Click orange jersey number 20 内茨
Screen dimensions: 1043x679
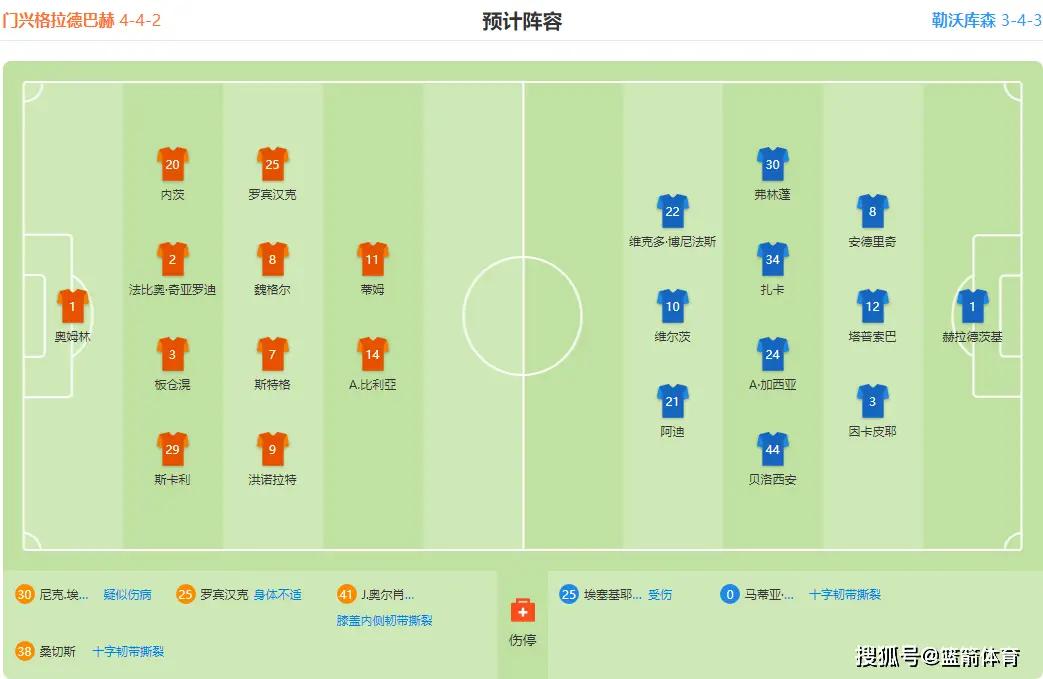(x=172, y=165)
